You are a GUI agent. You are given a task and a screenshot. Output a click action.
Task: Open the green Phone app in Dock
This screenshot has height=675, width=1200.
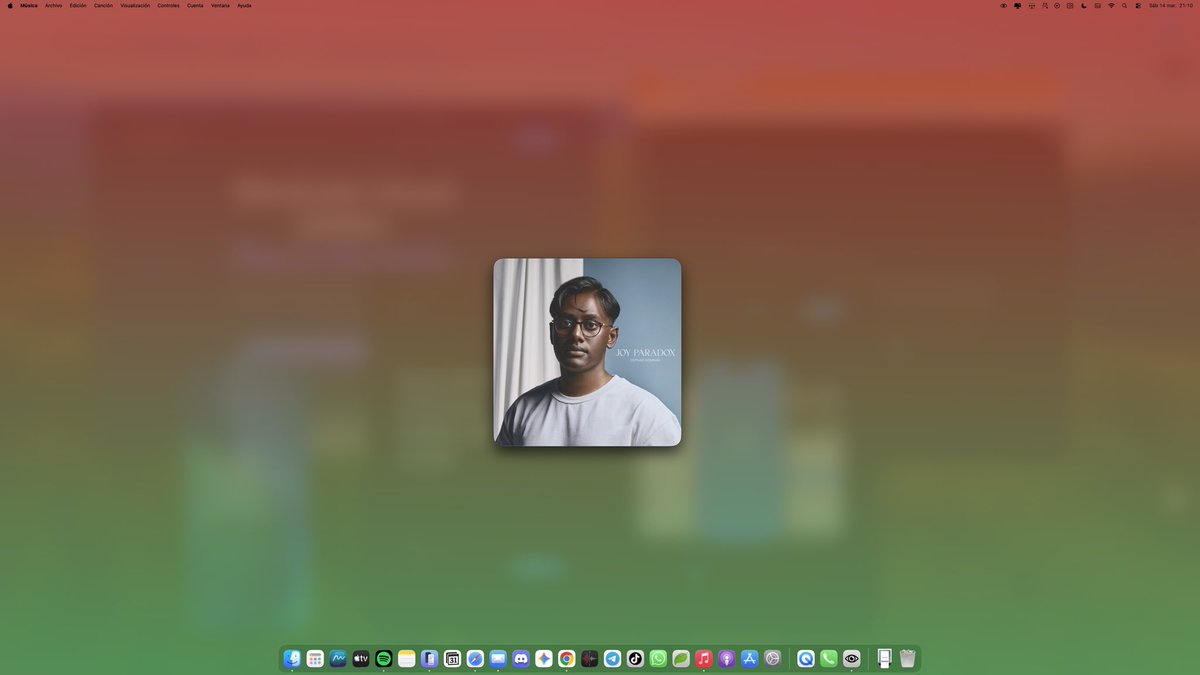tap(829, 658)
